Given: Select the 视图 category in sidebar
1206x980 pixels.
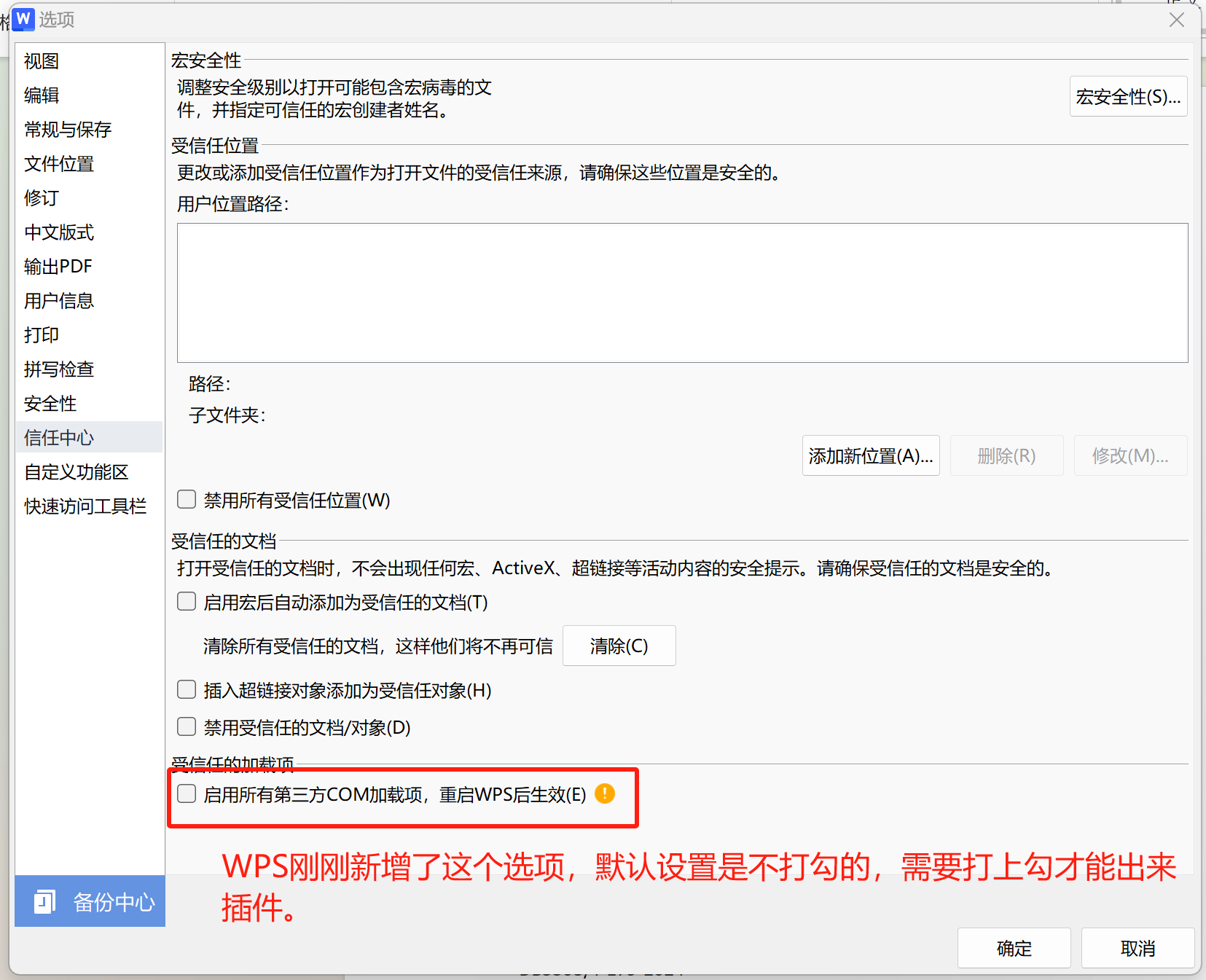Looking at the screenshot, I should click(42, 61).
